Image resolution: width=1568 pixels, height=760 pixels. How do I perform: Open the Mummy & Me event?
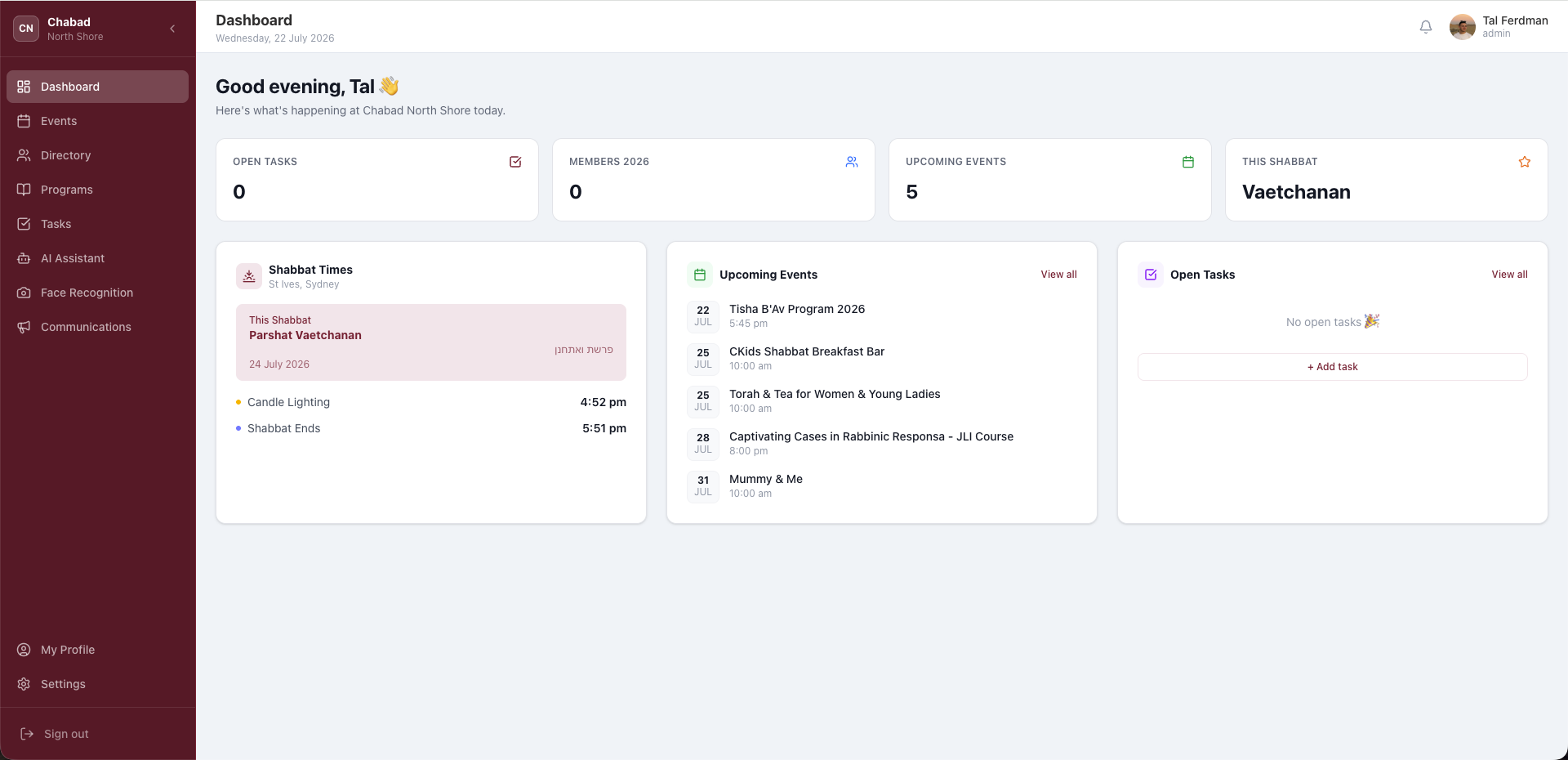766,479
